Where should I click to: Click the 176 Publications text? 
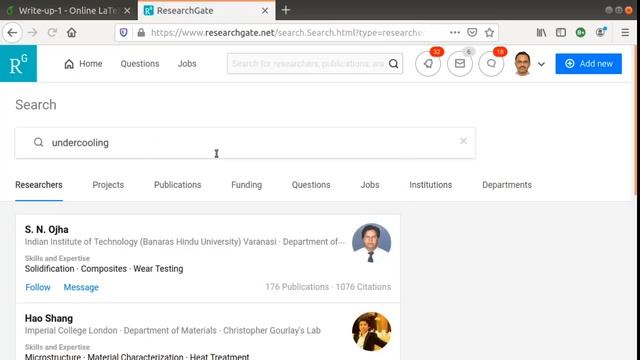coord(297,287)
